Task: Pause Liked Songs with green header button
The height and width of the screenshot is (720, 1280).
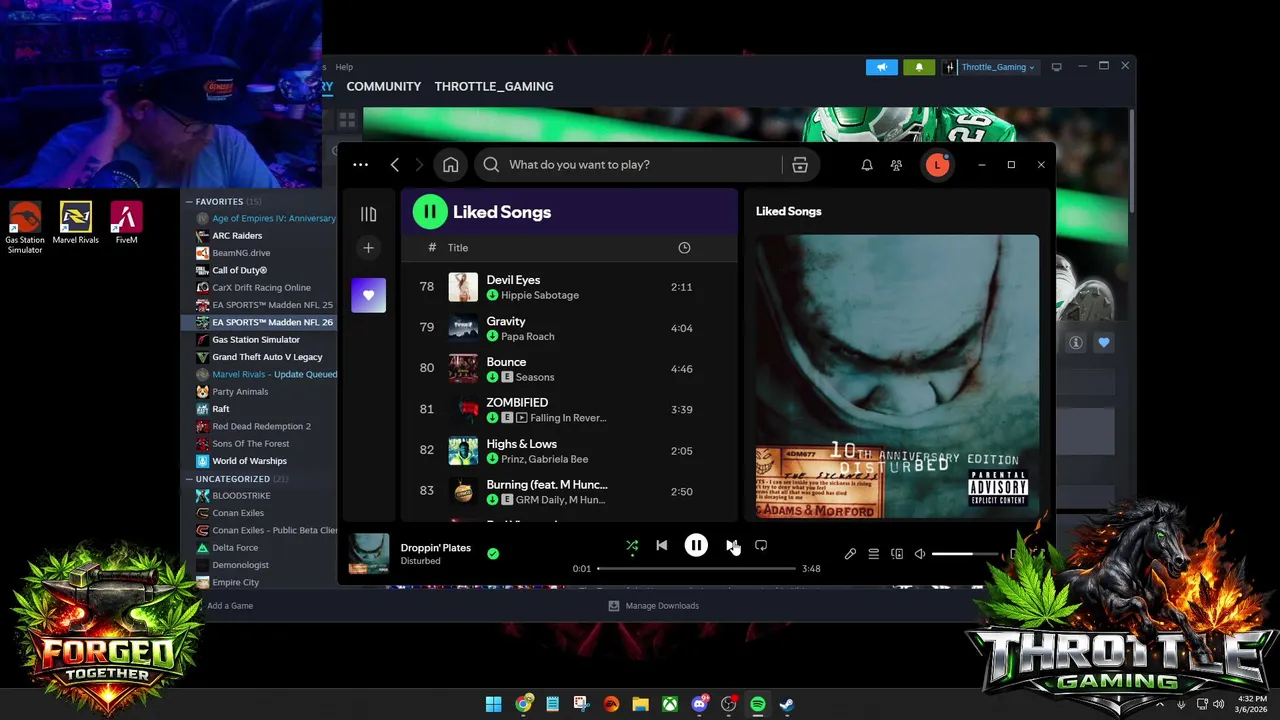Action: (x=430, y=212)
